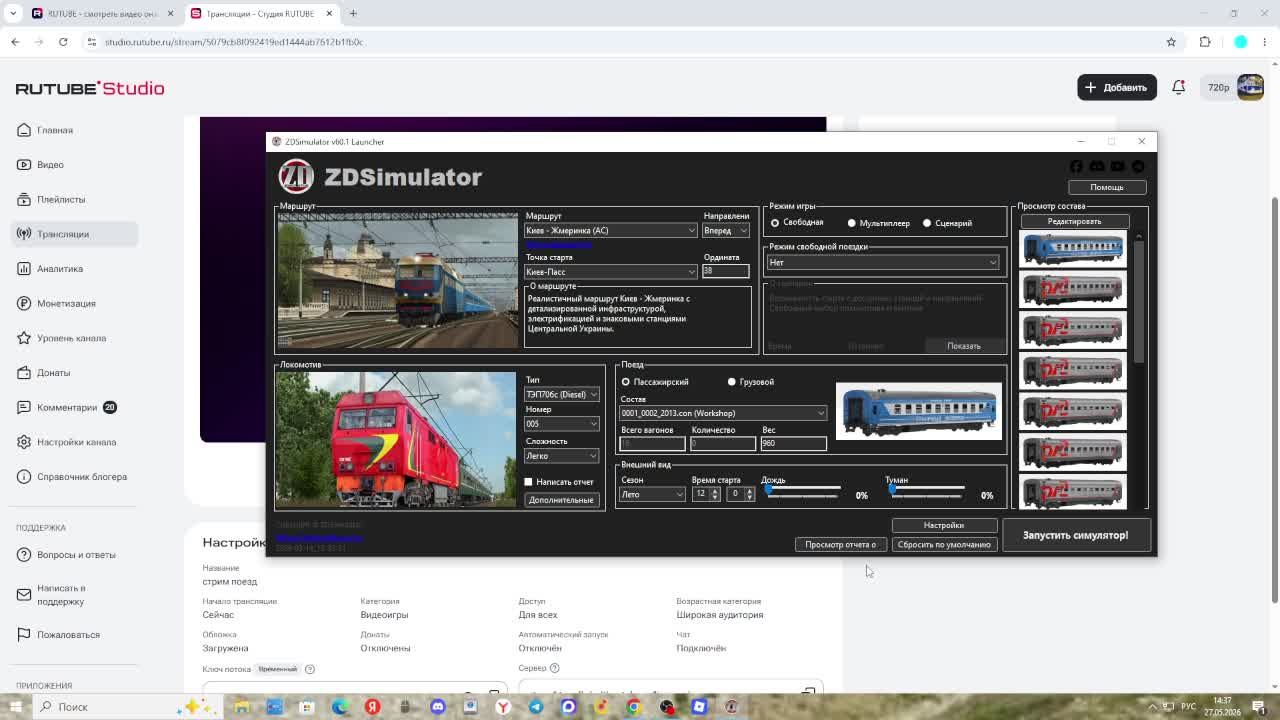Click the Добавить button in RUTUBE Studio

pos(1116,87)
